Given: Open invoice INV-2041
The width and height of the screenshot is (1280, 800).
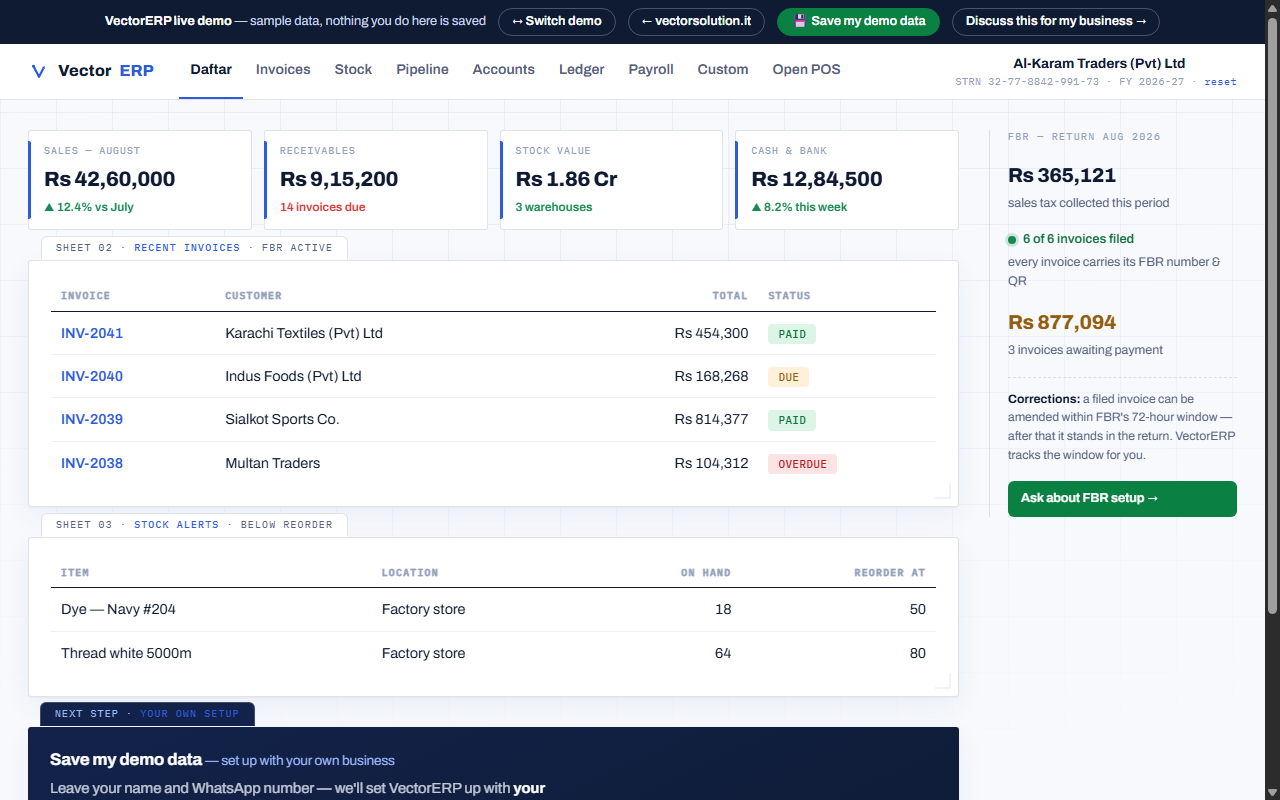Looking at the screenshot, I should click(x=92, y=333).
